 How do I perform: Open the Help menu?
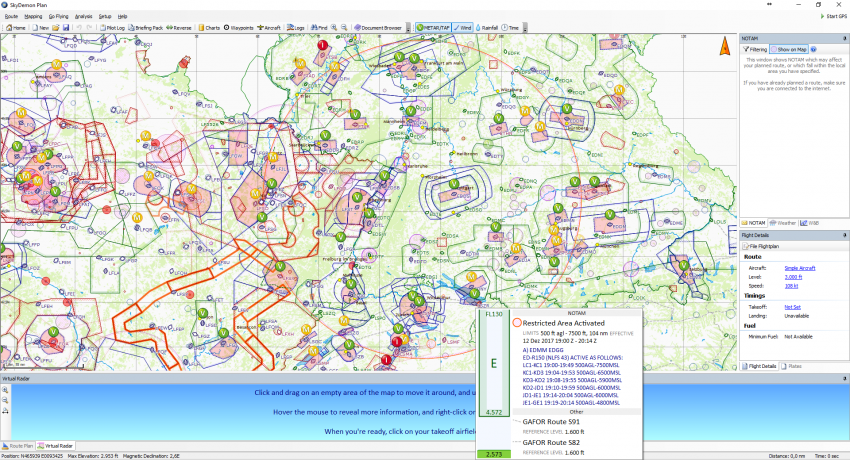pos(123,16)
